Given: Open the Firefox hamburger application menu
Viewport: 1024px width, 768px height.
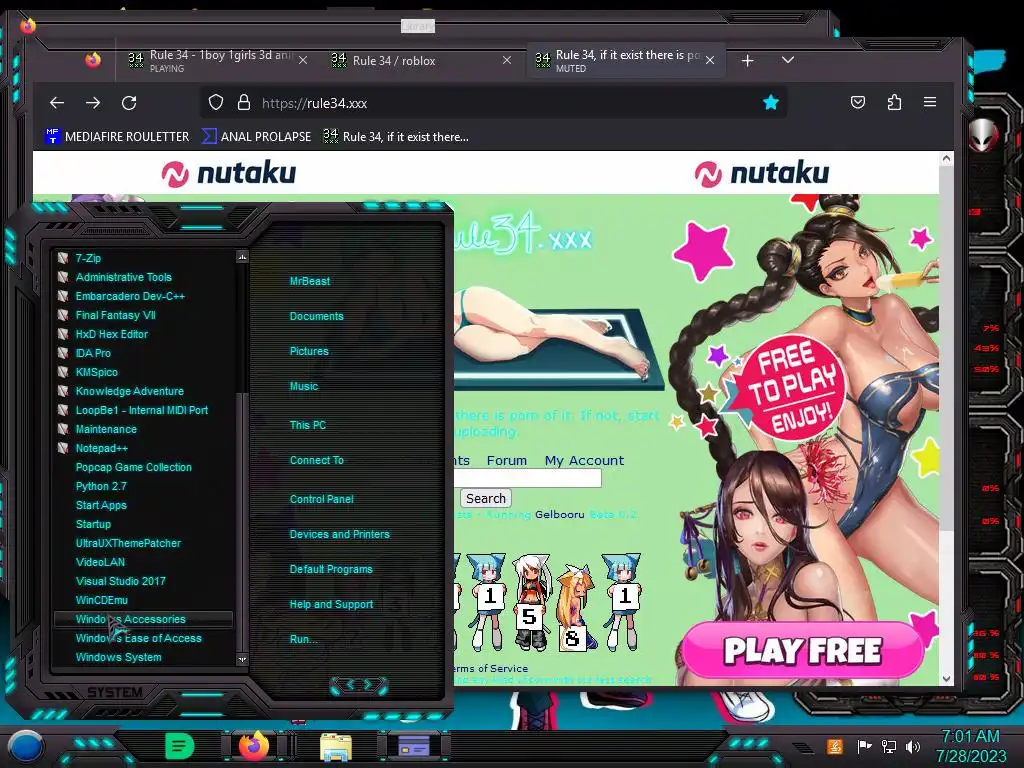Looking at the screenshot, I should coord(930,103).
